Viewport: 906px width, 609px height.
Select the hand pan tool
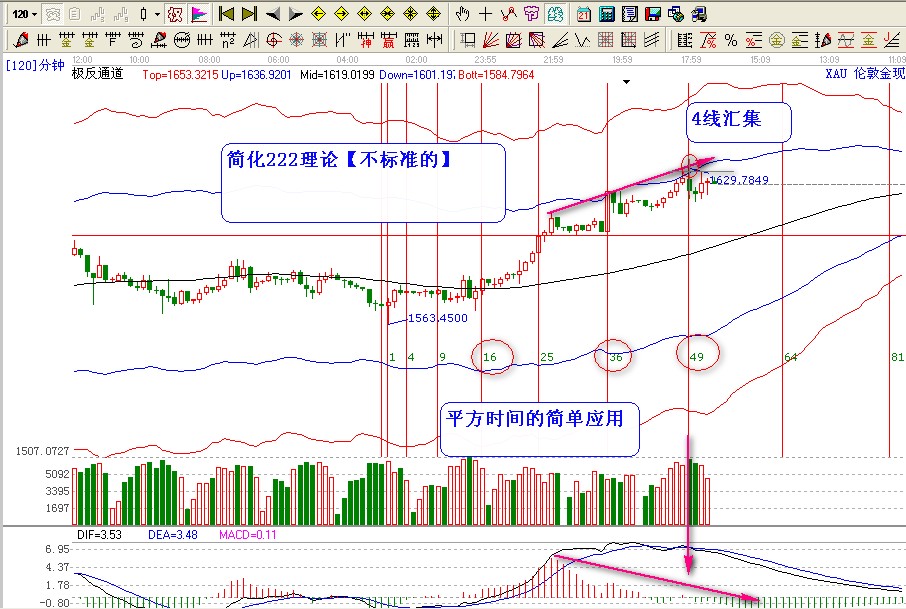pyautogui.click(x=462, y=14)
